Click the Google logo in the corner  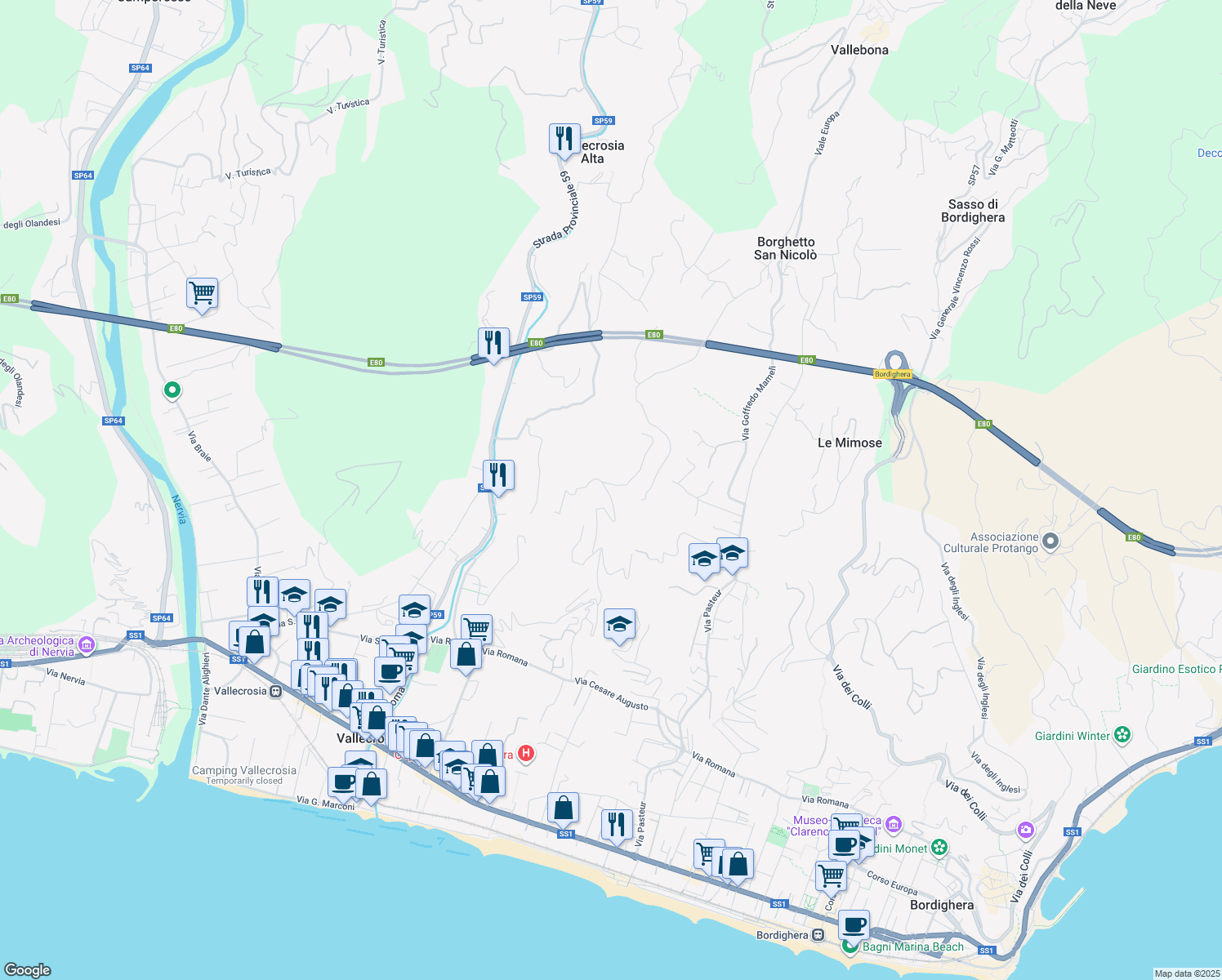(x=29, y=970)
